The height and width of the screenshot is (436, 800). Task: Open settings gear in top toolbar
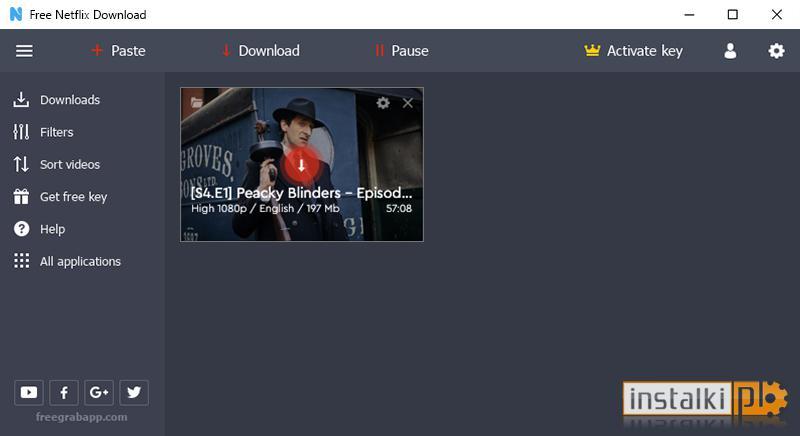(776, 50)
